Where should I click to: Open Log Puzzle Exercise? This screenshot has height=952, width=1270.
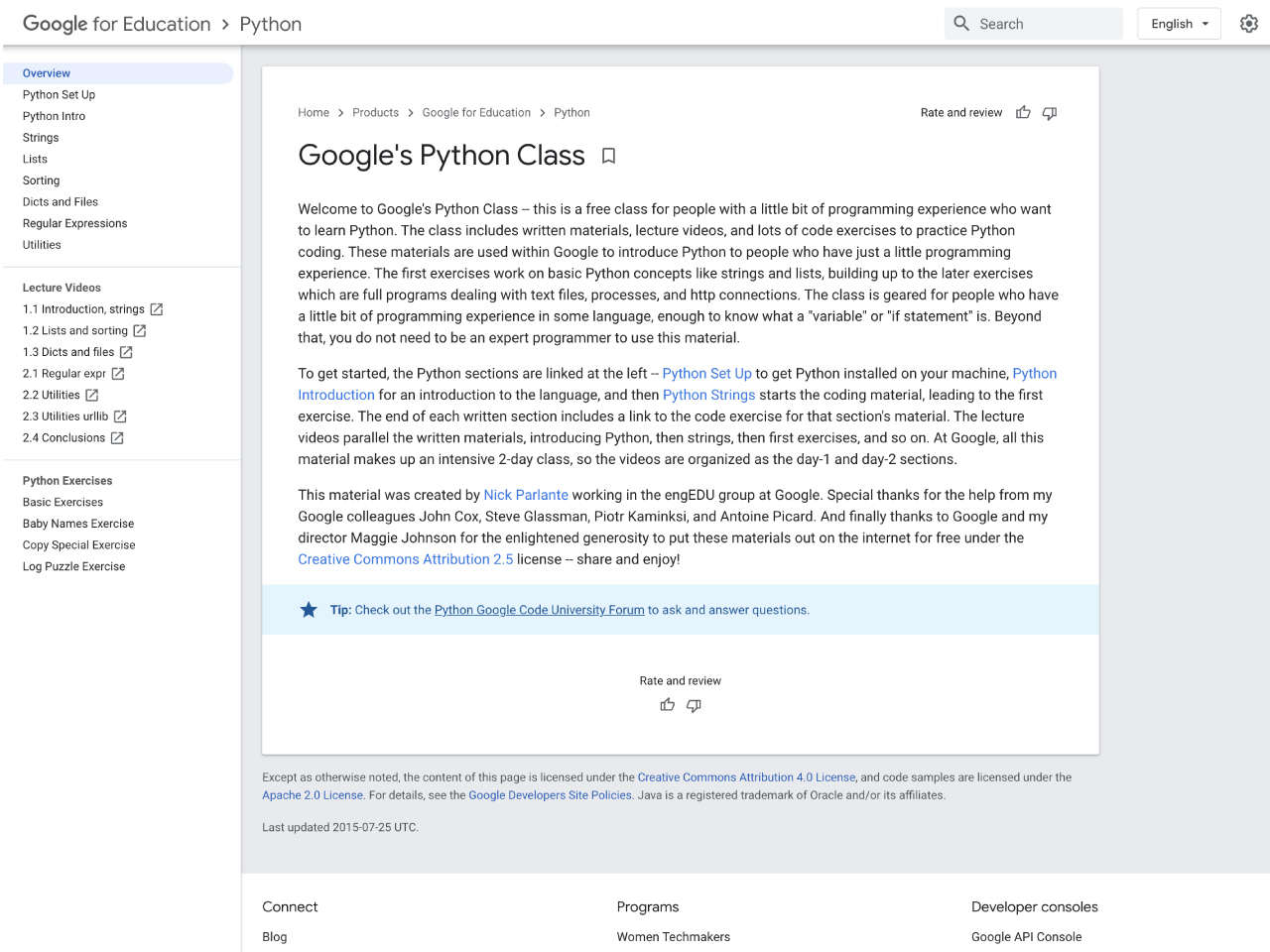73,566
